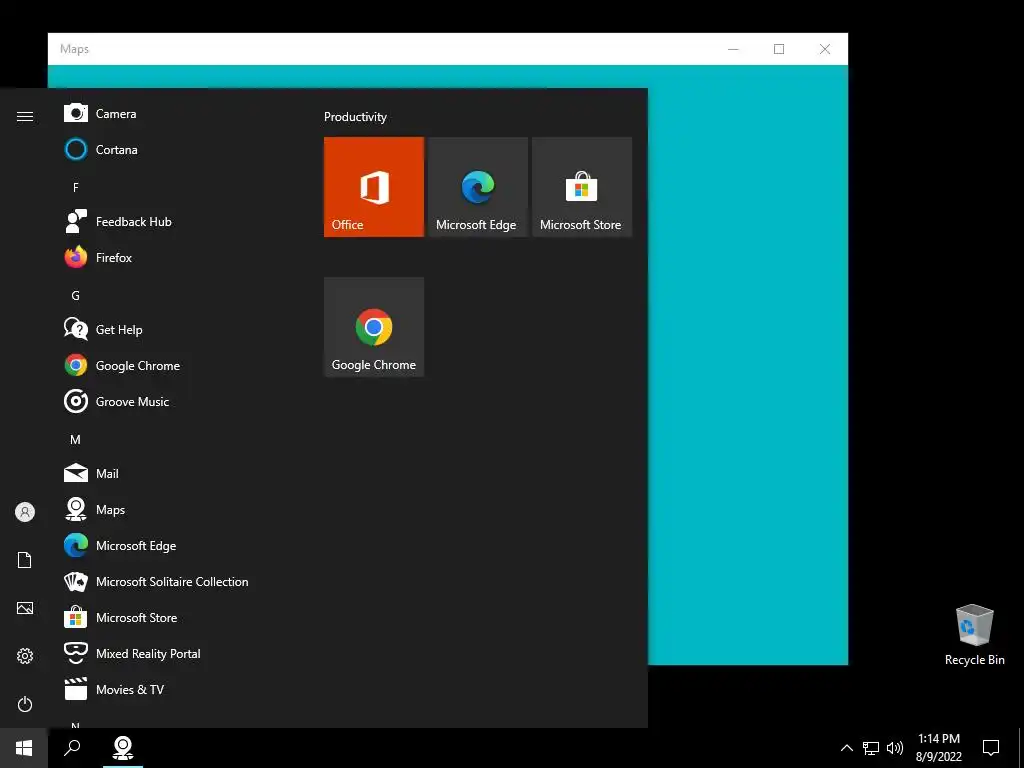Viewport: 1024px width, 768px height.
Task: Jump to letter M section header
Action: coord(76,440)
